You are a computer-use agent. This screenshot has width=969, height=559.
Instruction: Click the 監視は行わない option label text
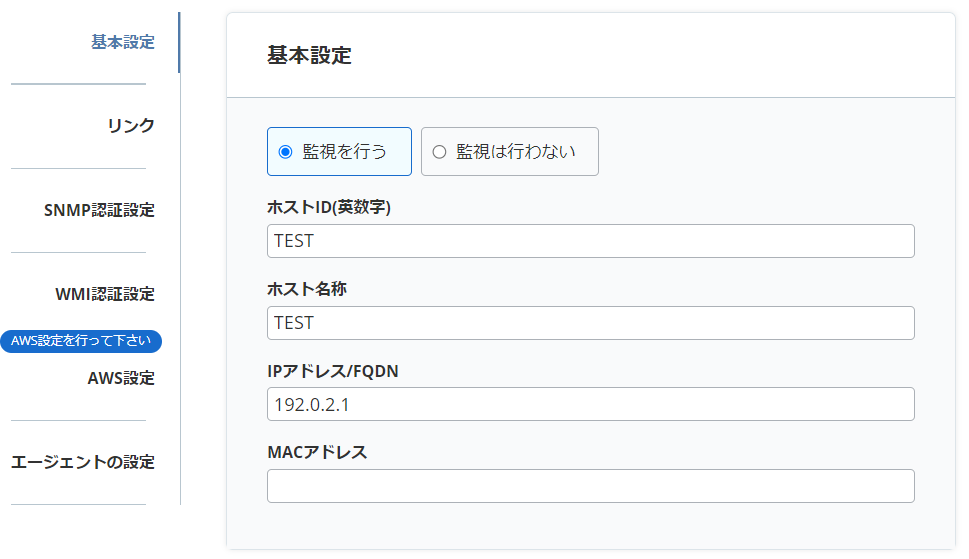(x=516, y=152)
